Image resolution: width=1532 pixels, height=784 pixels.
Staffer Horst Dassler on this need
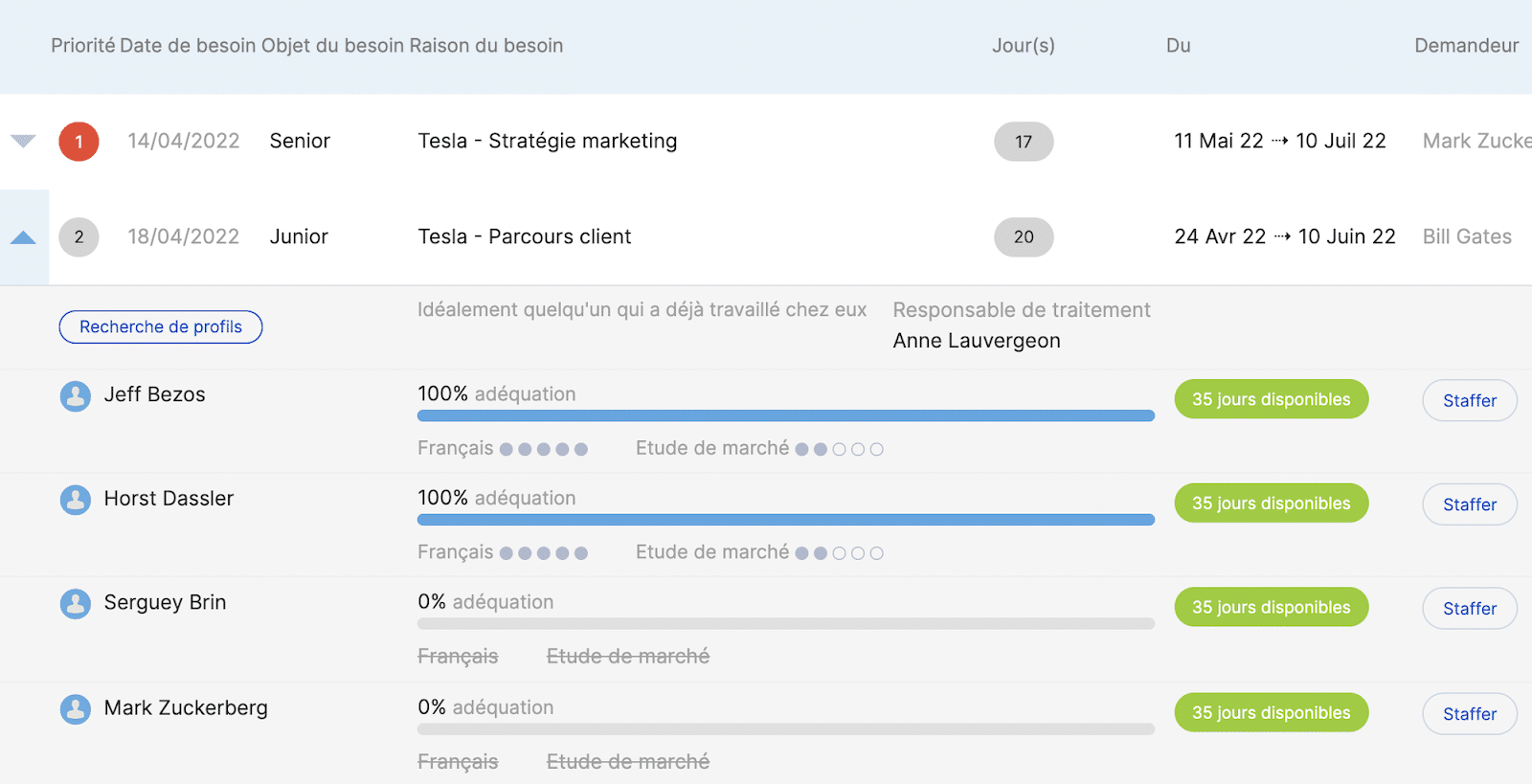(1470, 504)
